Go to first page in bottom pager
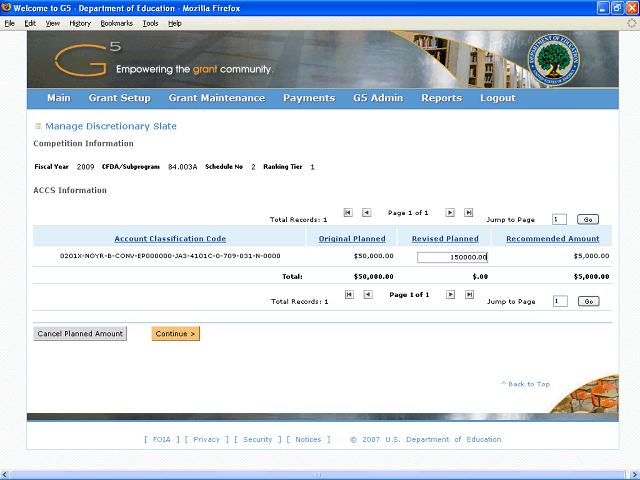 point(349,295)
